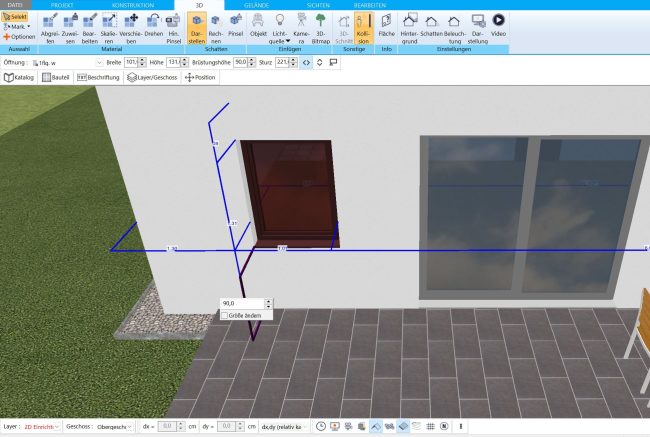650x437 pixels.
Task: Select the shadow Pinsel tool
Action: pos(235,25)
